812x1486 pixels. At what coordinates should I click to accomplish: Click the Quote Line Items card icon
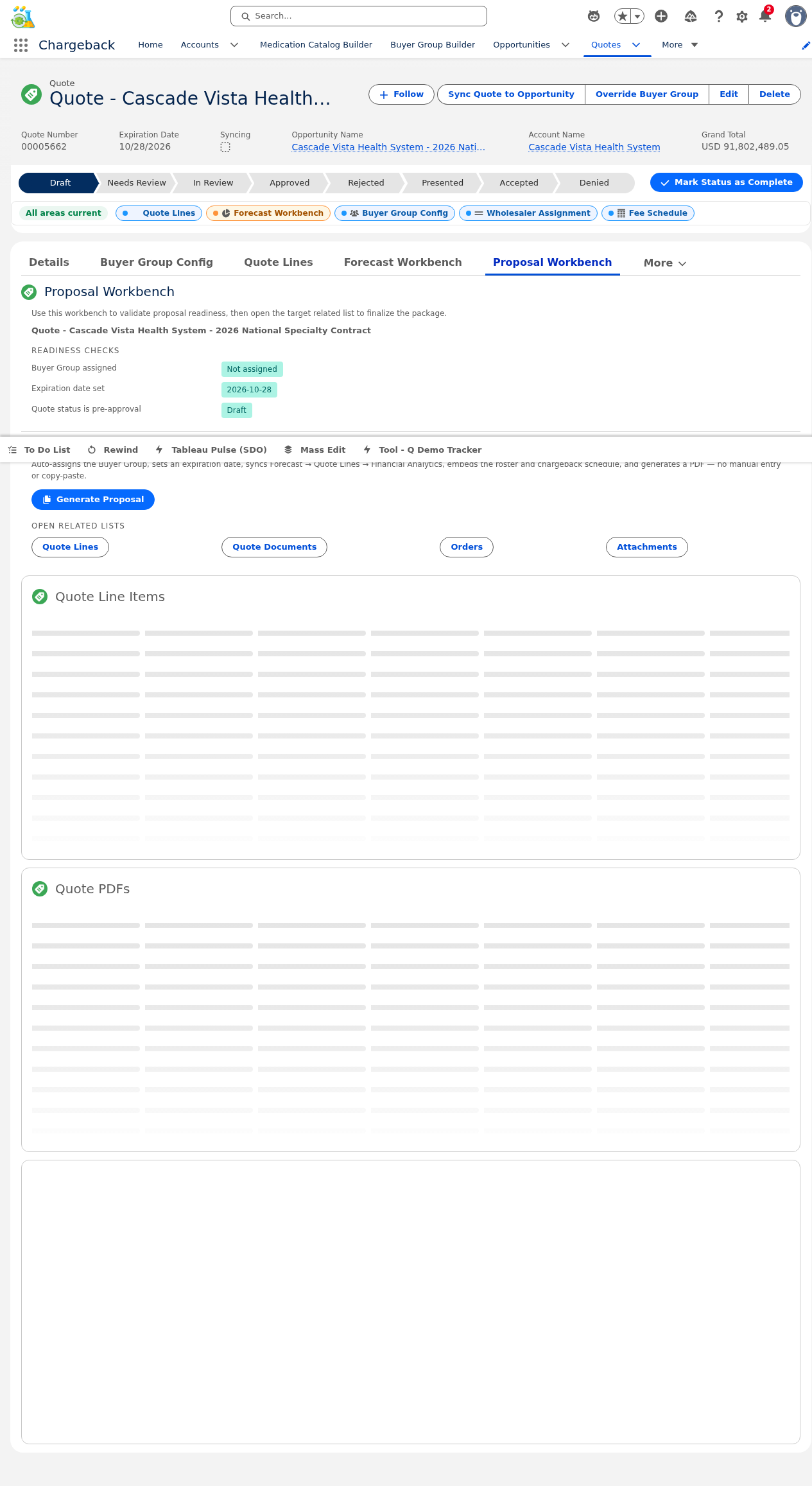[40, 597]
